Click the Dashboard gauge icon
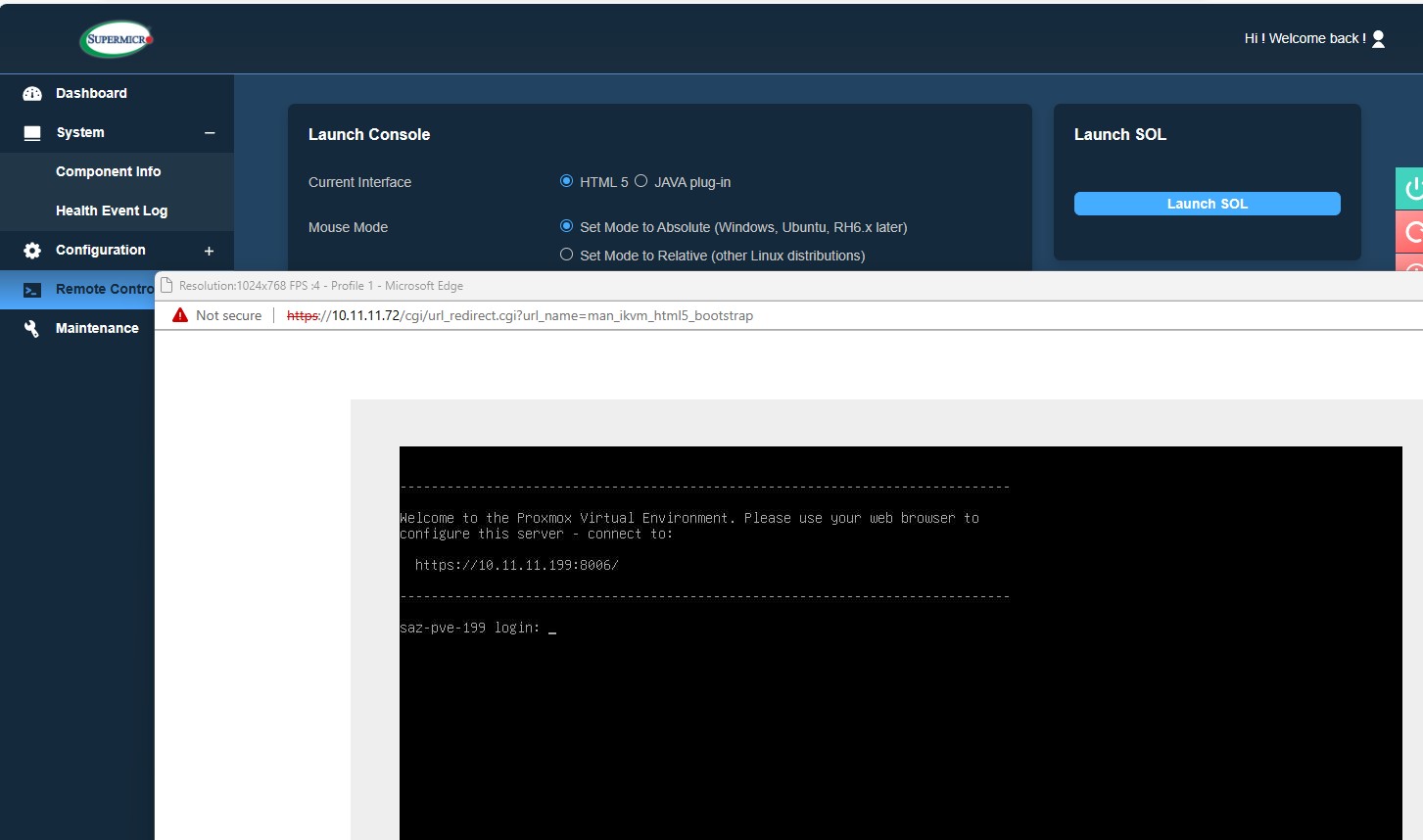The image size is (1423, 840). pyautogui.click(x=32, y=94)
